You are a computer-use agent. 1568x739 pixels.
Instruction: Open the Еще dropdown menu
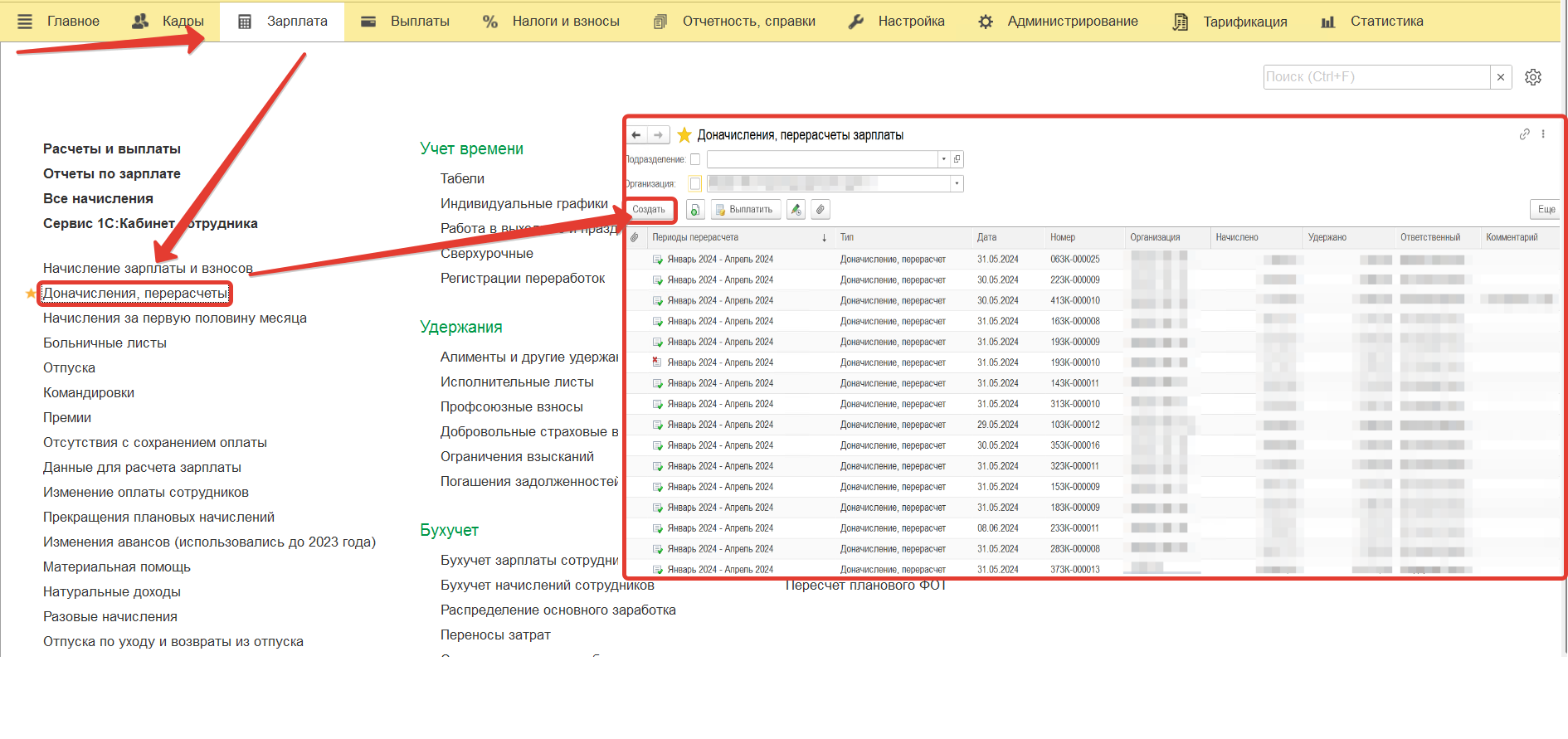point(1546,210)
